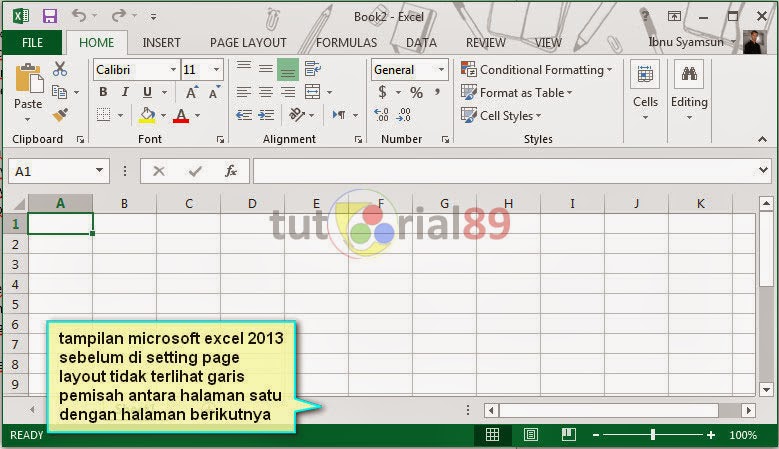Open the FILE tab
779x449 pixels.
pyautogui.click(x=32, y=43)
